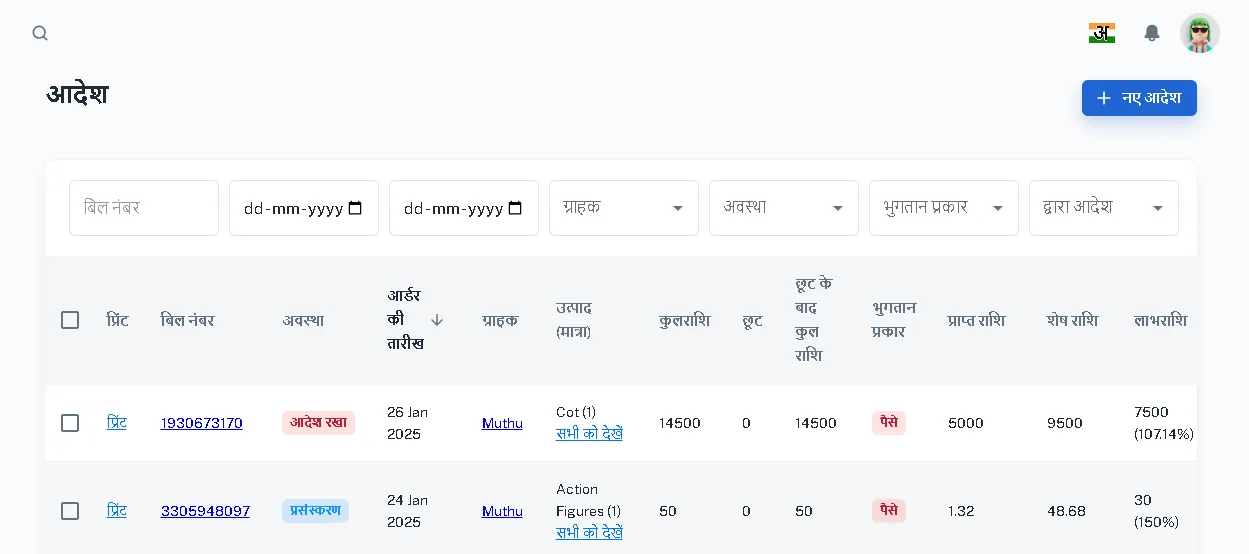Click profit value 30 (150%)
The height and width of the screenshot is (554, 1249).
click(x=1156, y=511)
